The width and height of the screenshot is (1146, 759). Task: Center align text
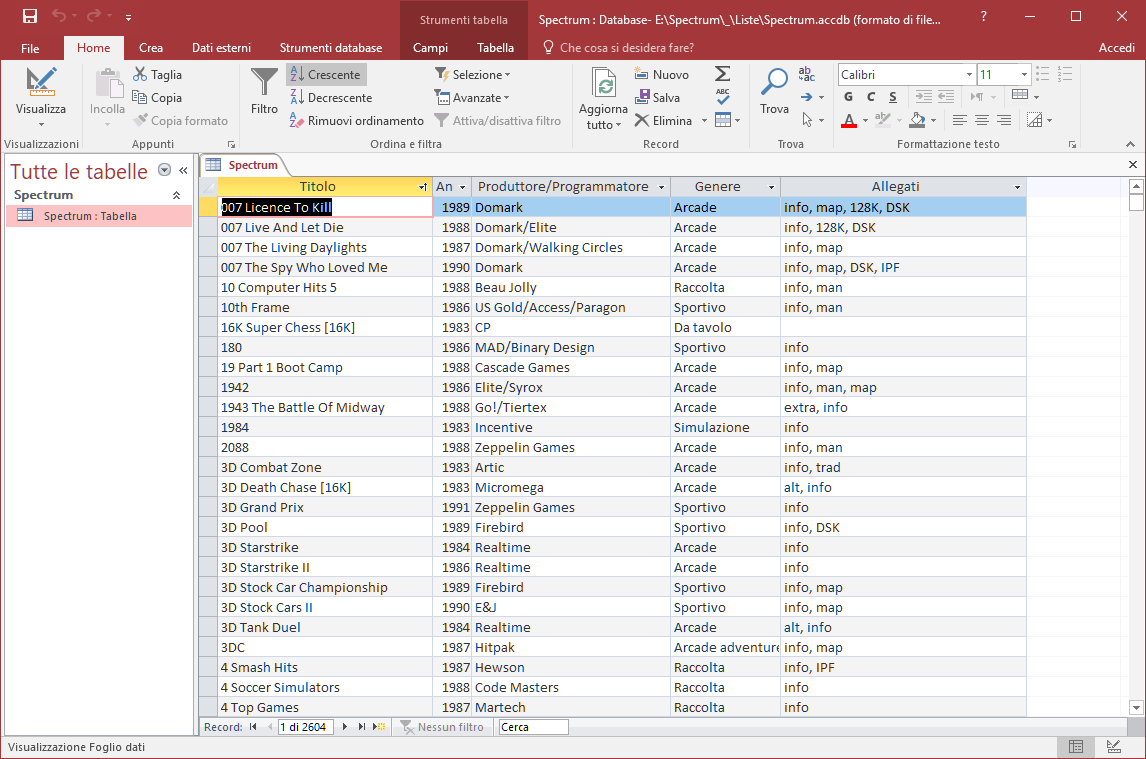tap(982, 120)
